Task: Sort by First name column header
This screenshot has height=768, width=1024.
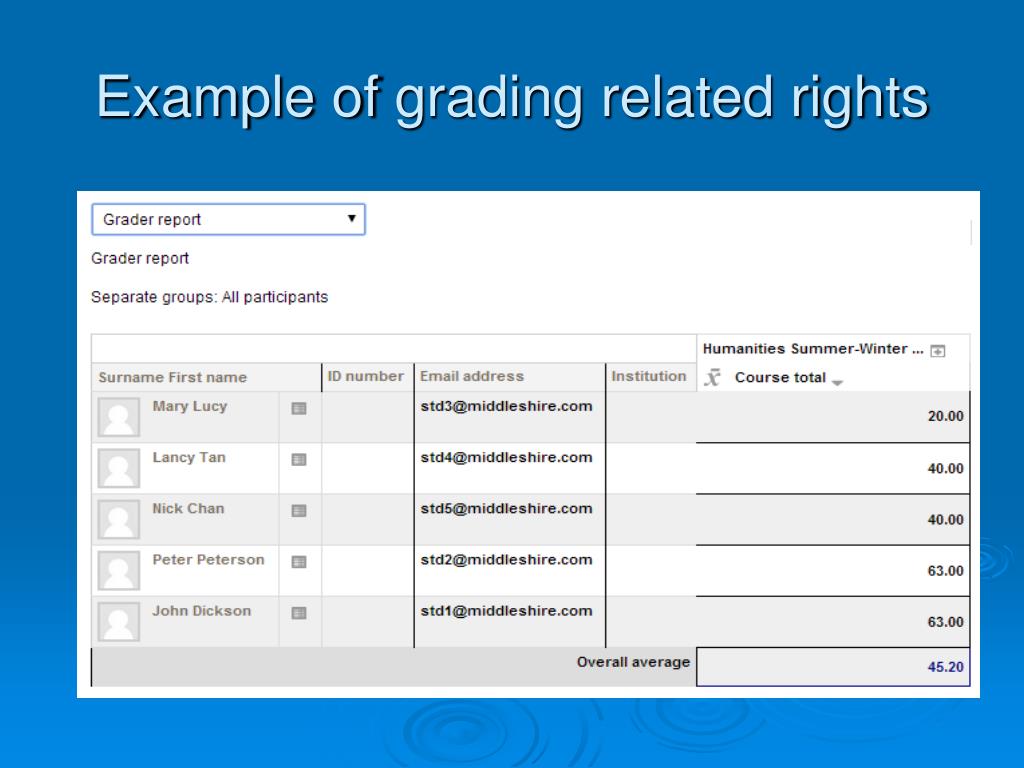Action: pyautogui.click(x=208, y=377)
